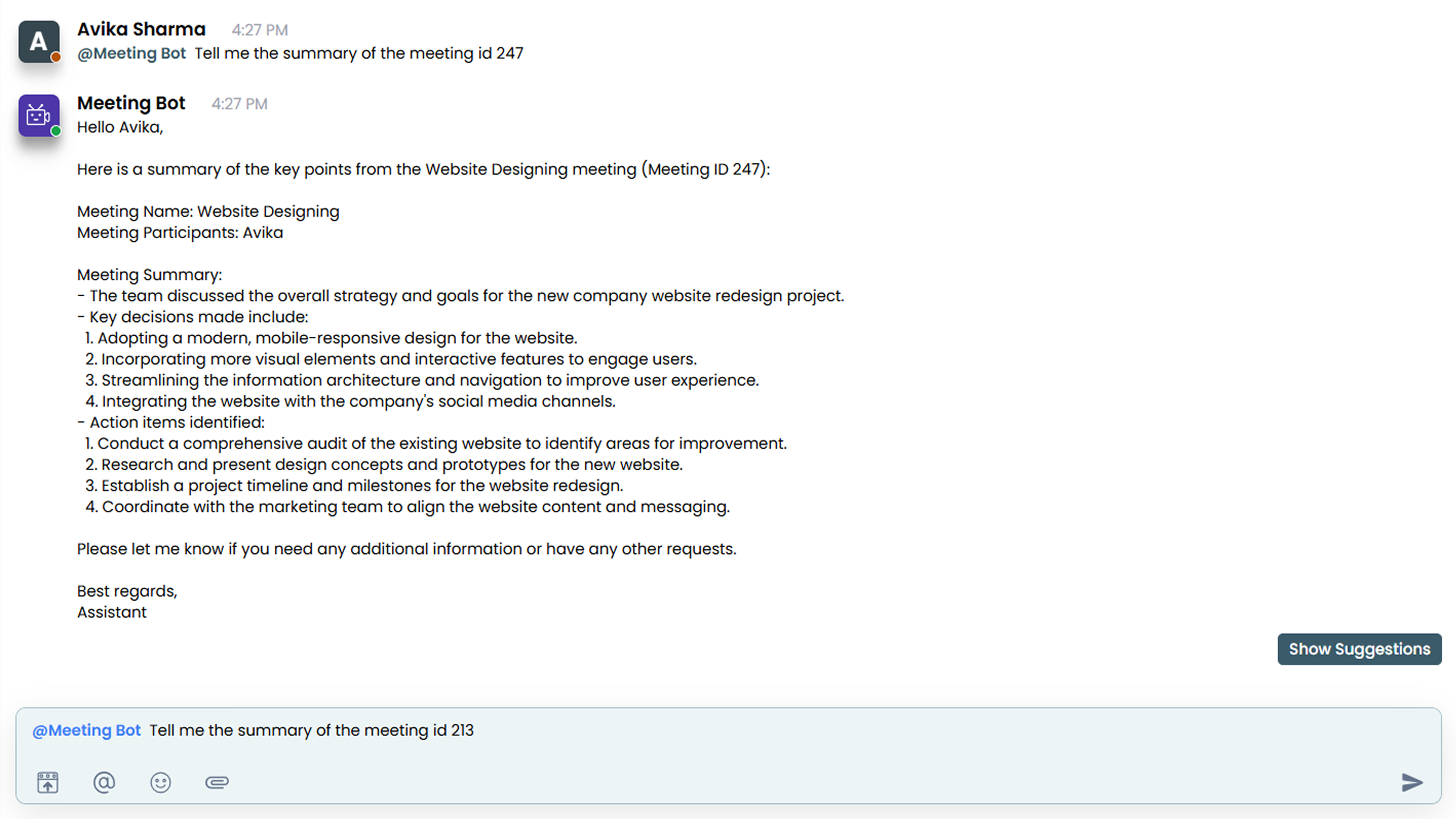Click the @Meeting Bot mention in Avika's message
The image size is (1456, 819).
click(131, 53)
